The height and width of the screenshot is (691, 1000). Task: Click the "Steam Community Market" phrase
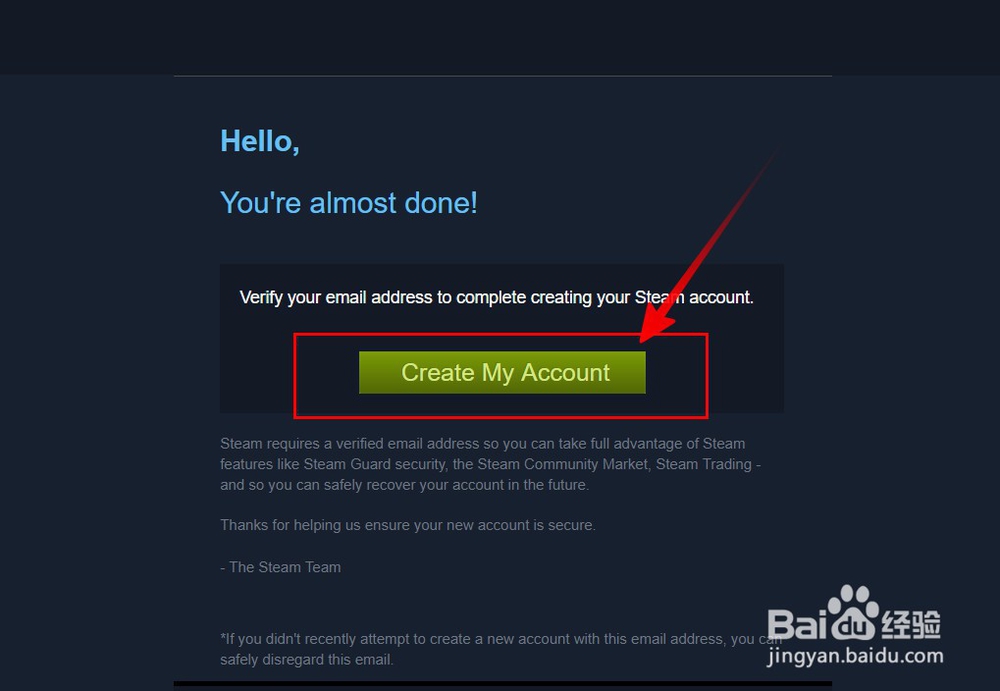(562, 464)
